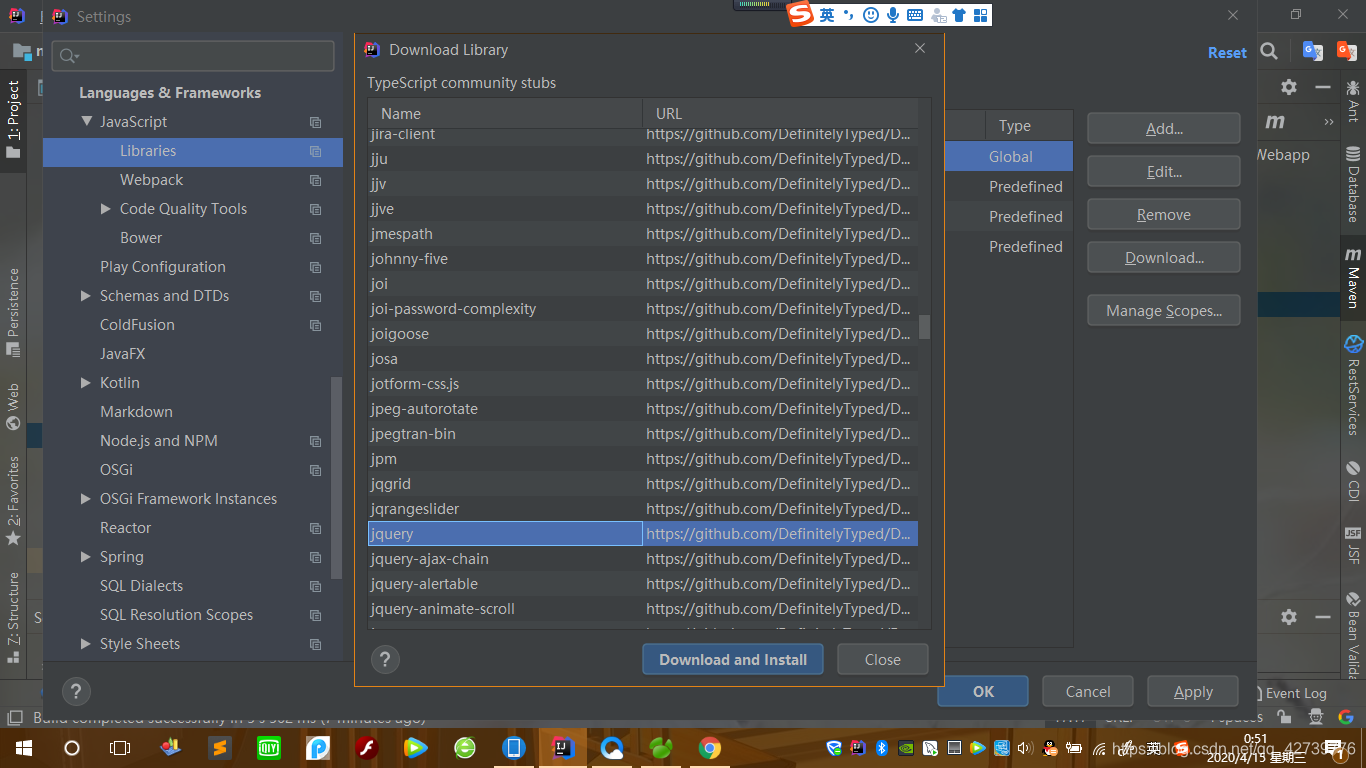Click Apply in Settings dialog

(1193, 691)
